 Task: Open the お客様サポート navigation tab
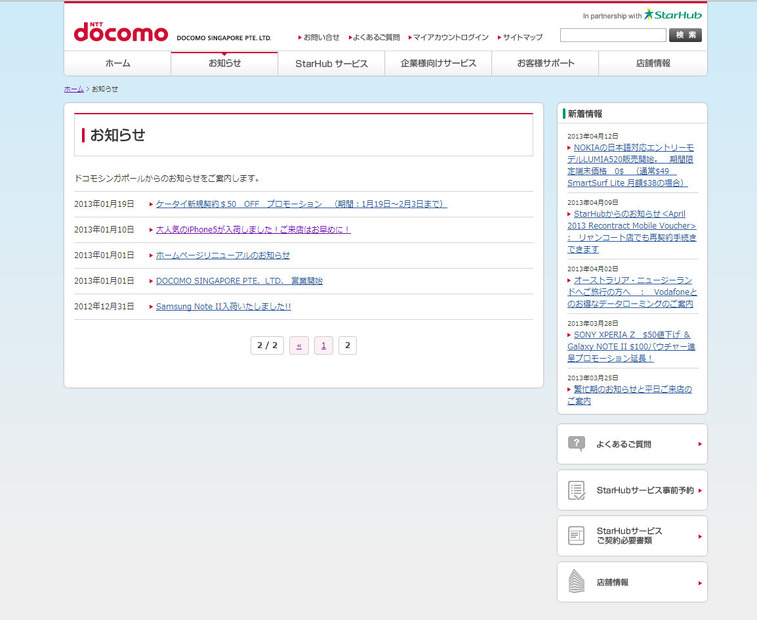point(546,63)
